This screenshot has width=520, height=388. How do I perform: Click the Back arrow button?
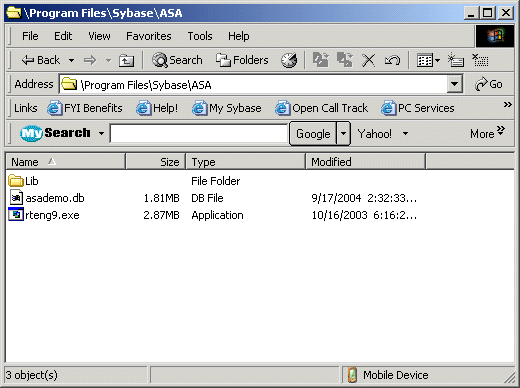(x=40, y=60)
